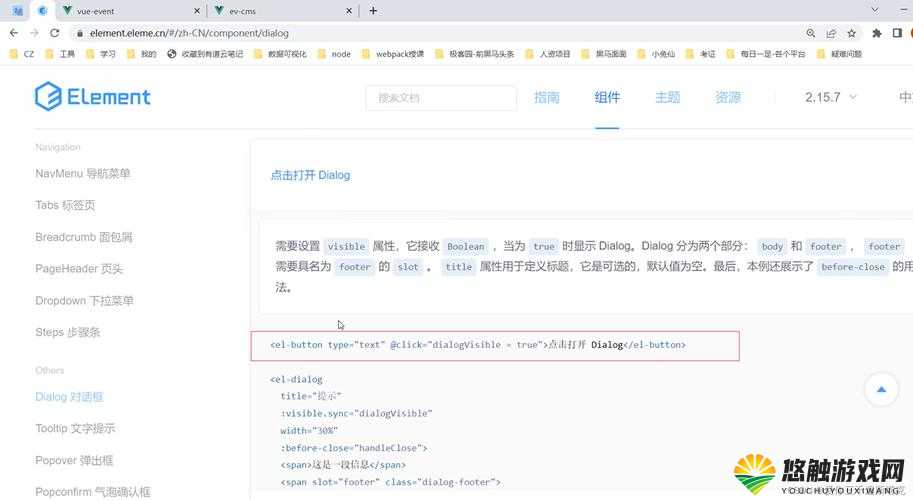Select the active Element docs tab
913x500 pixels.
(x=43, y=10)
